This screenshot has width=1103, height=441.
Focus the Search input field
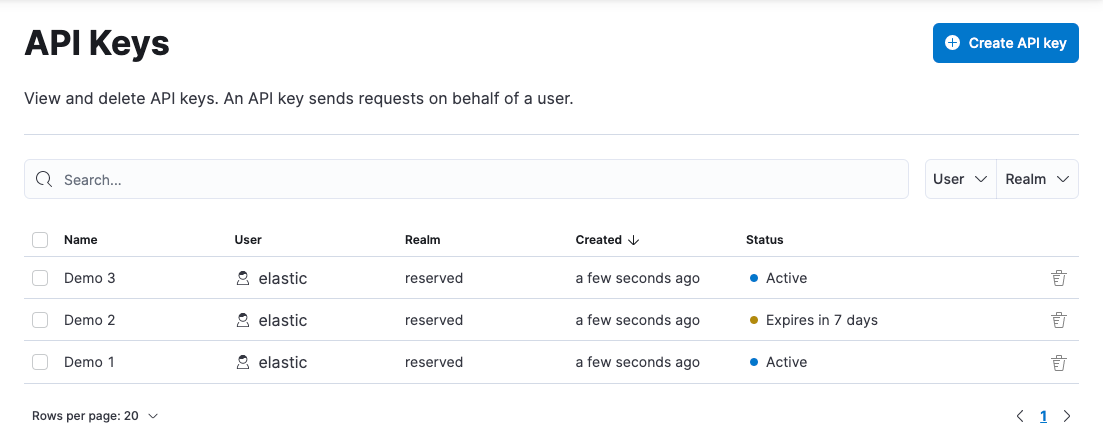click(x=480, y=180)
